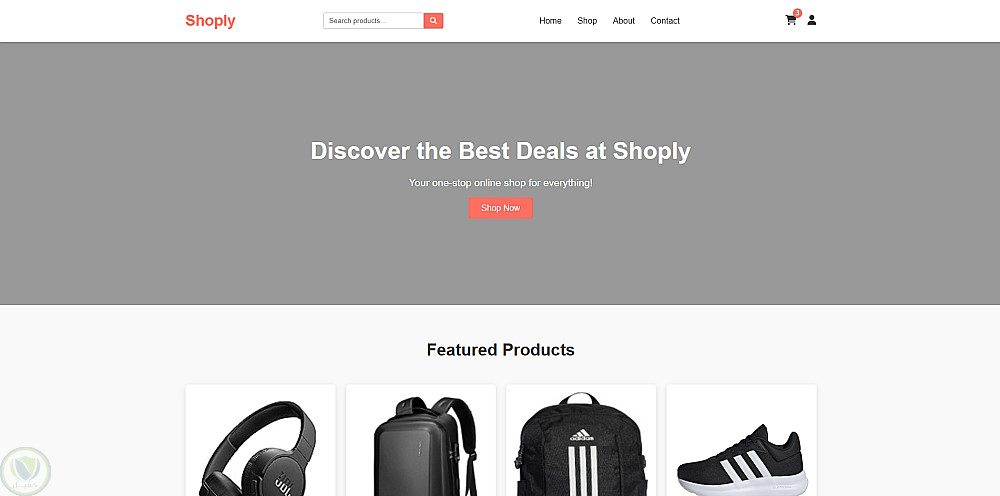
Task: Open the Shop menu item
Action: [587, 21]
